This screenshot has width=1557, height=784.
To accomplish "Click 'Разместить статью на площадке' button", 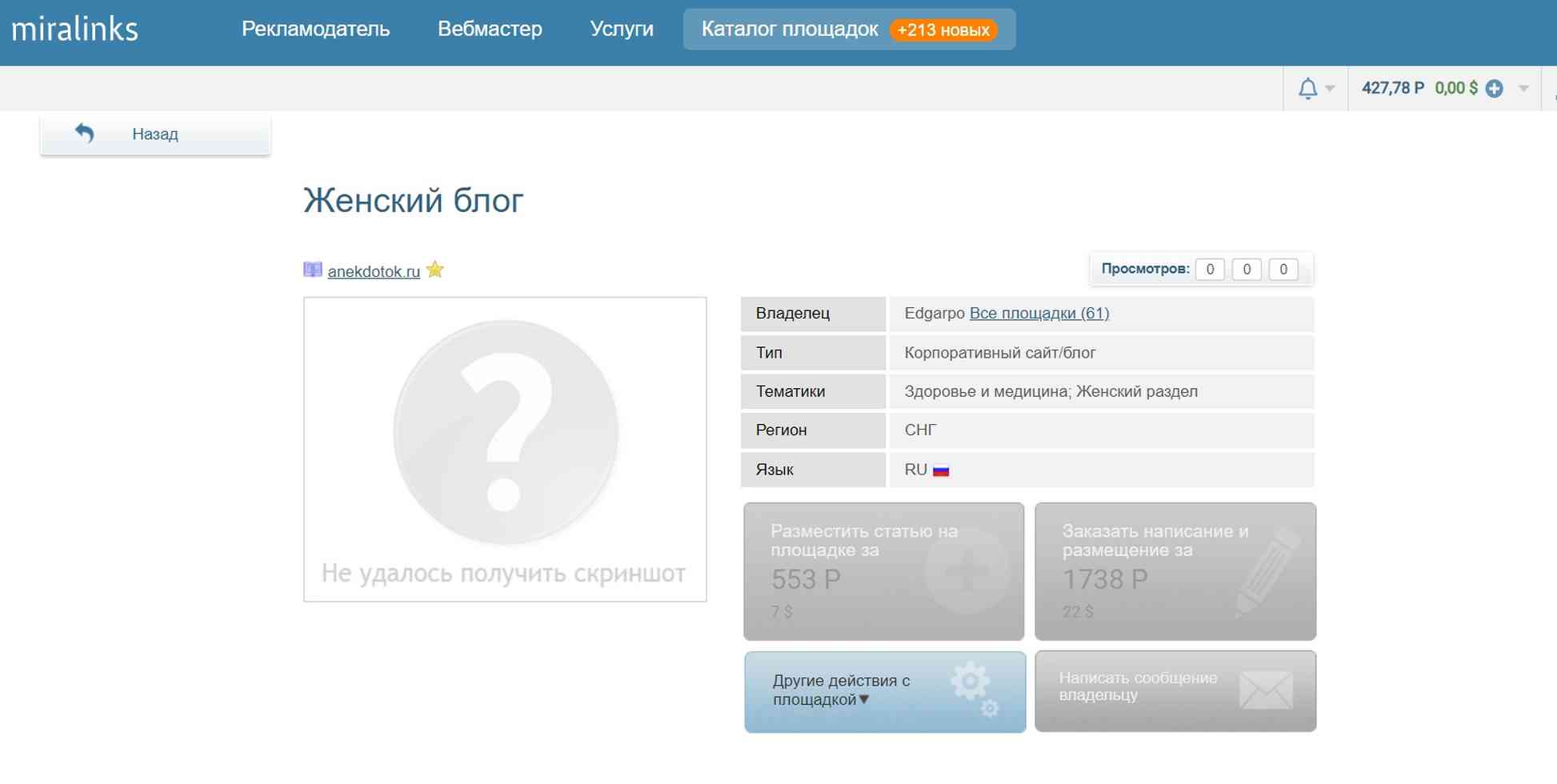I will coord(883,571).
